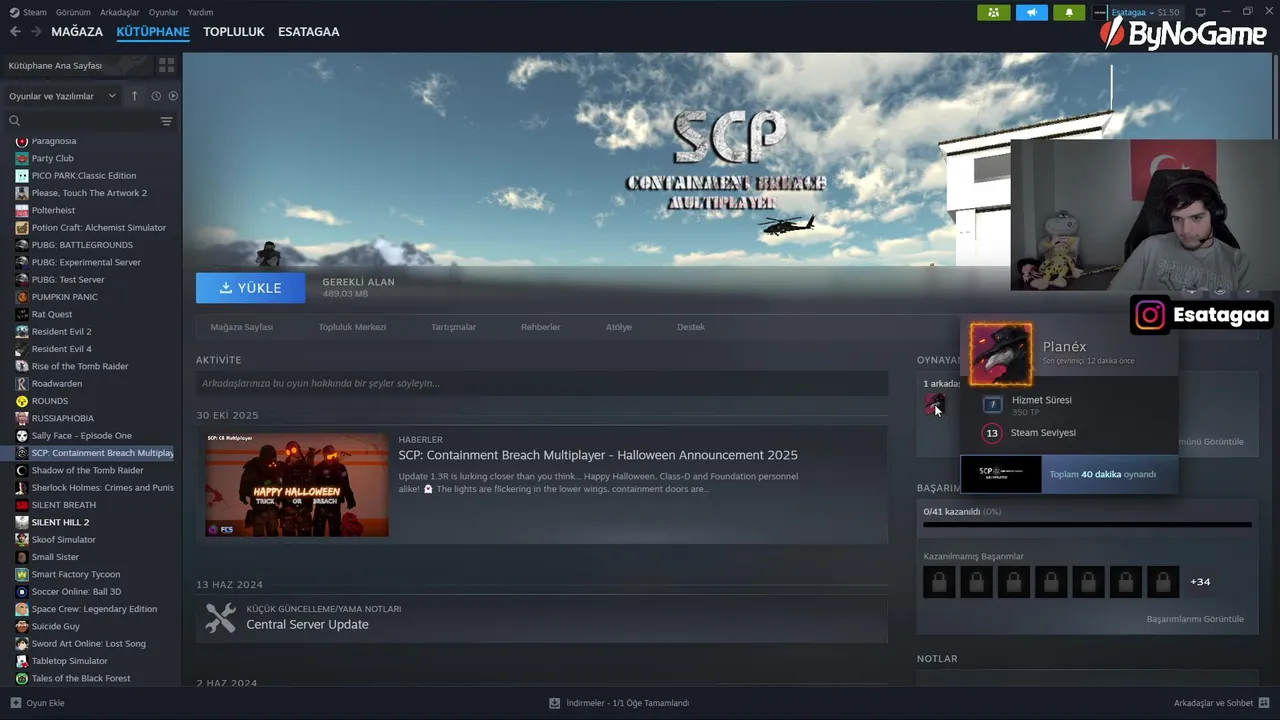
Task: Select Rat Quest game icon
Action: click(22, 314)
